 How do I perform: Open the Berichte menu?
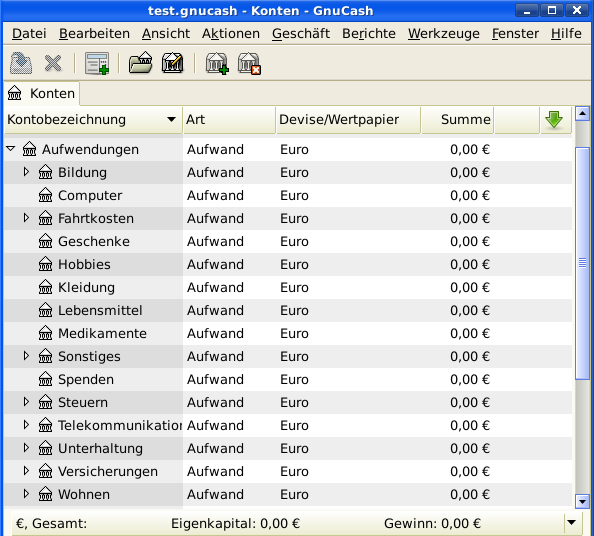click(369, 34)
